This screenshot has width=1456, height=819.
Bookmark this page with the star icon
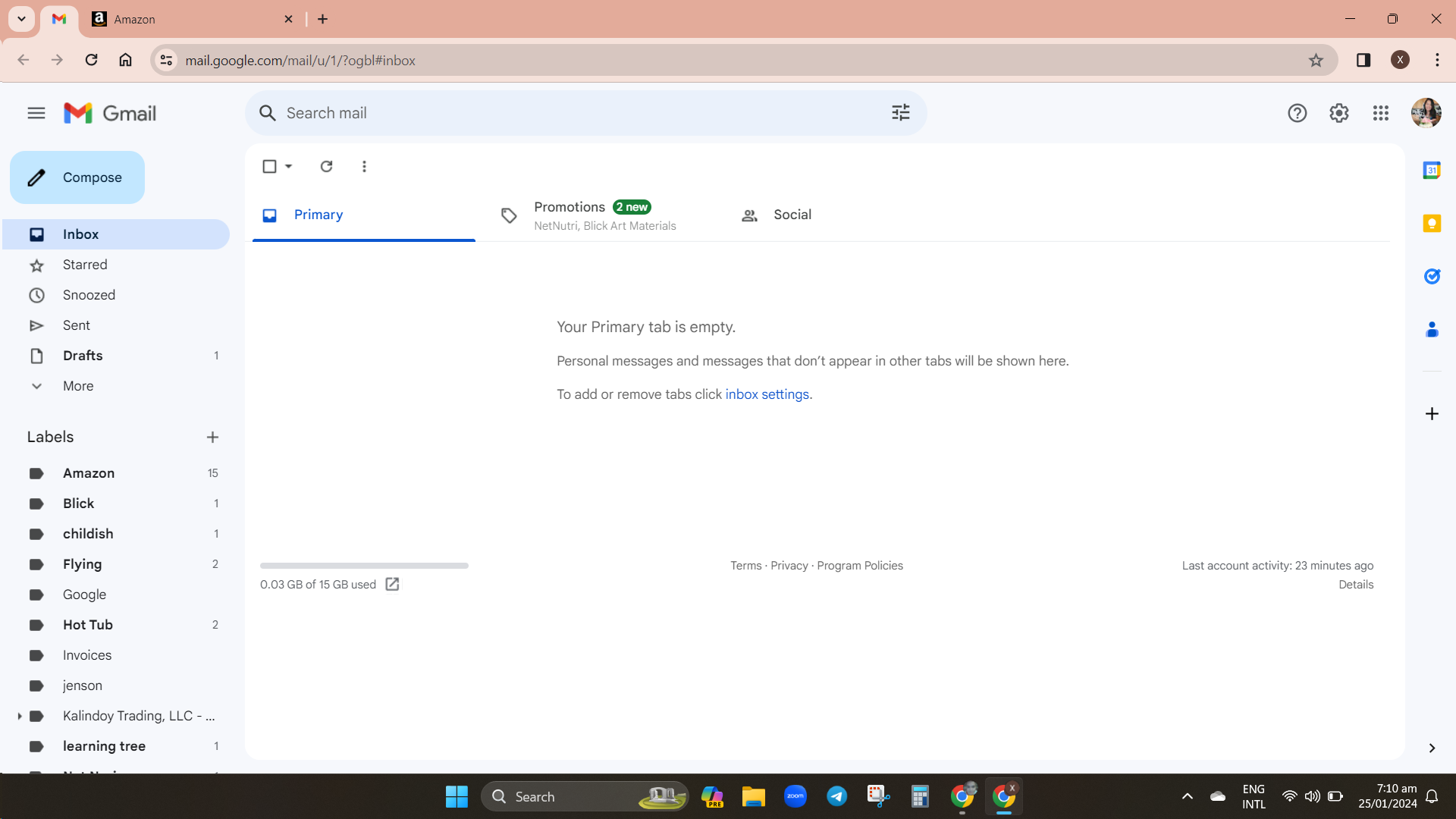(x=1316, y=60)
